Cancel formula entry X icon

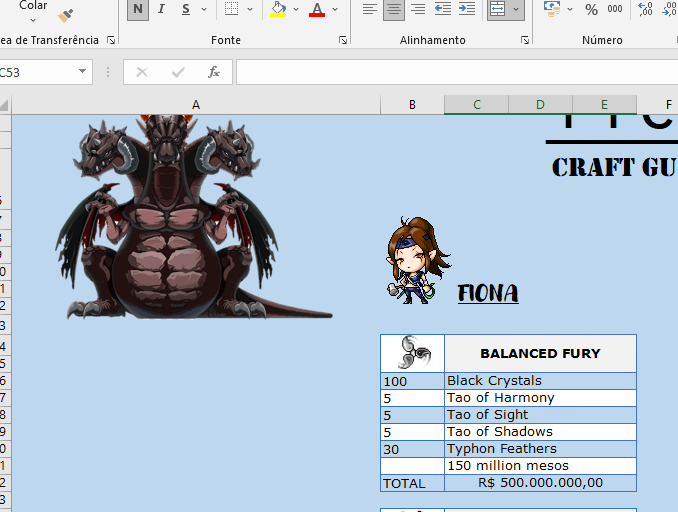coord(142,72)
